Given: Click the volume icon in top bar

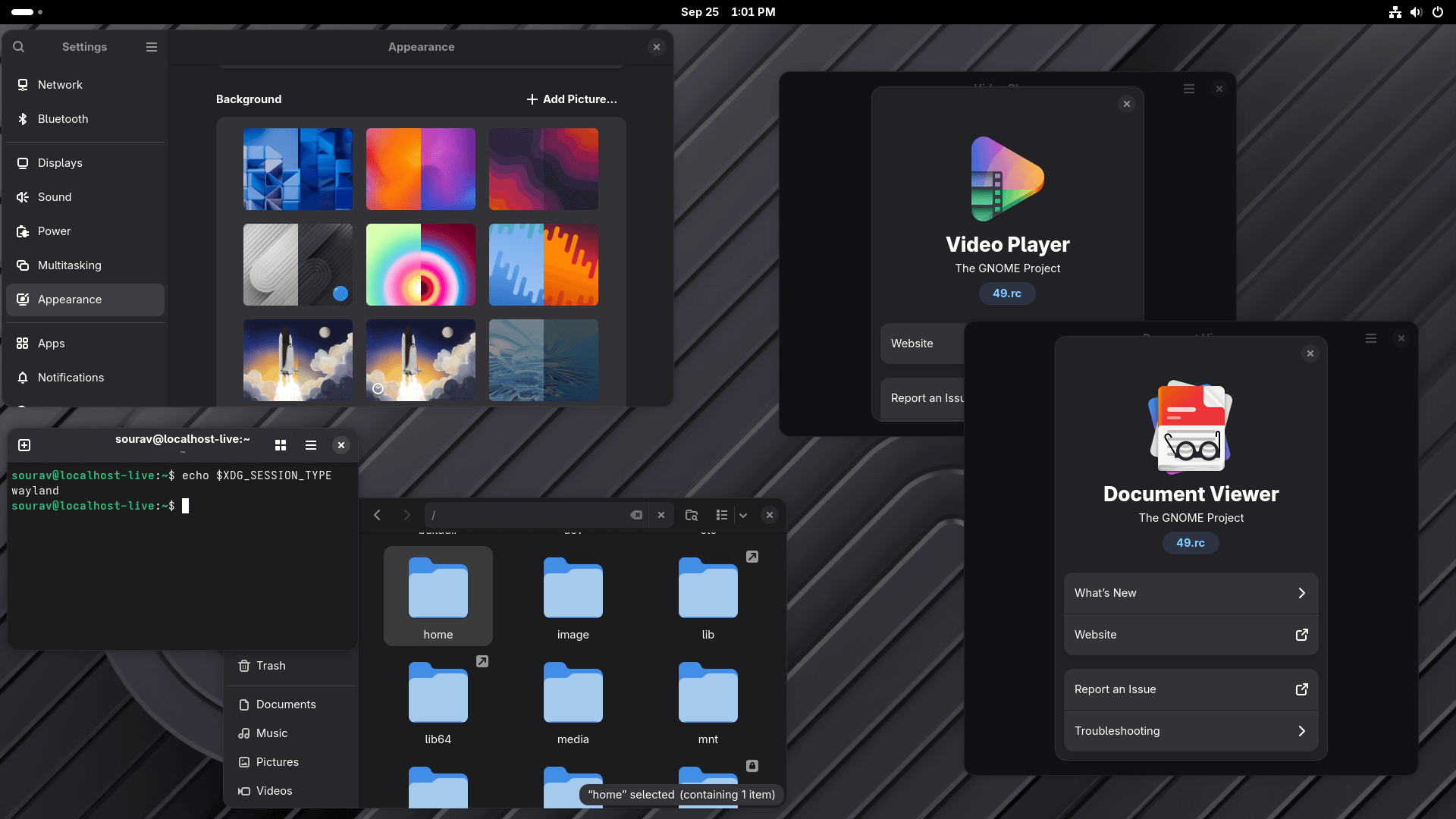Looking at the screenshot, I should pyautogui.click(x=1416, y=12).
